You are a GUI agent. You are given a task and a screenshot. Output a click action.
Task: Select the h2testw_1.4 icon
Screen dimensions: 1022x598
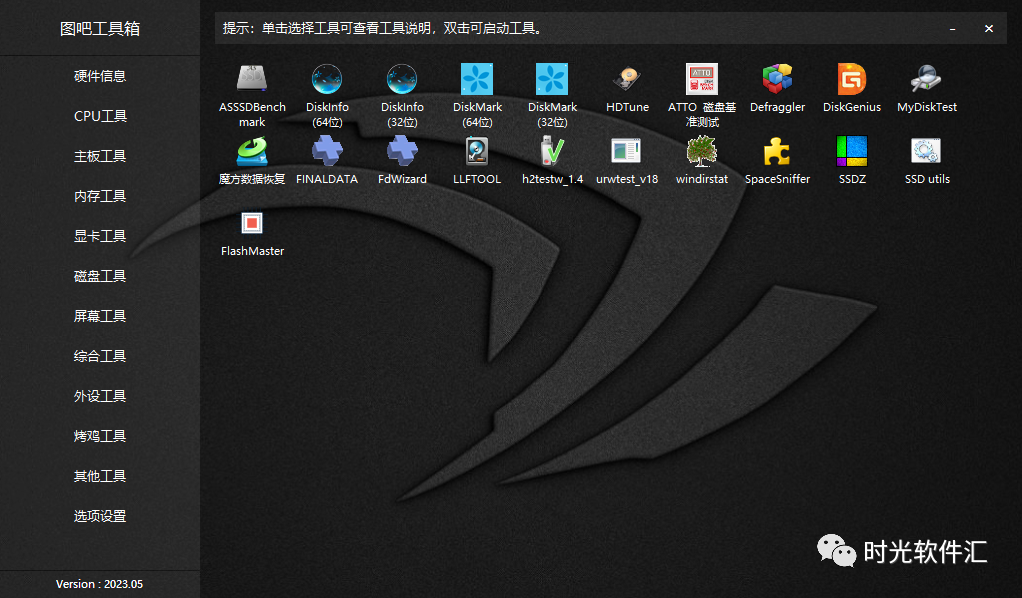coord(551,151)
